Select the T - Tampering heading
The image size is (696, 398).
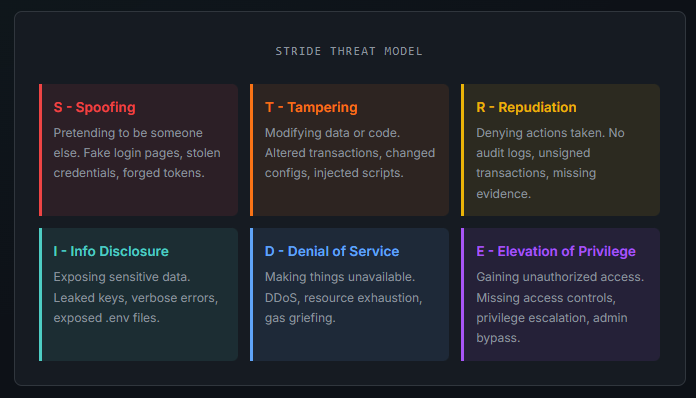(311, 107)
